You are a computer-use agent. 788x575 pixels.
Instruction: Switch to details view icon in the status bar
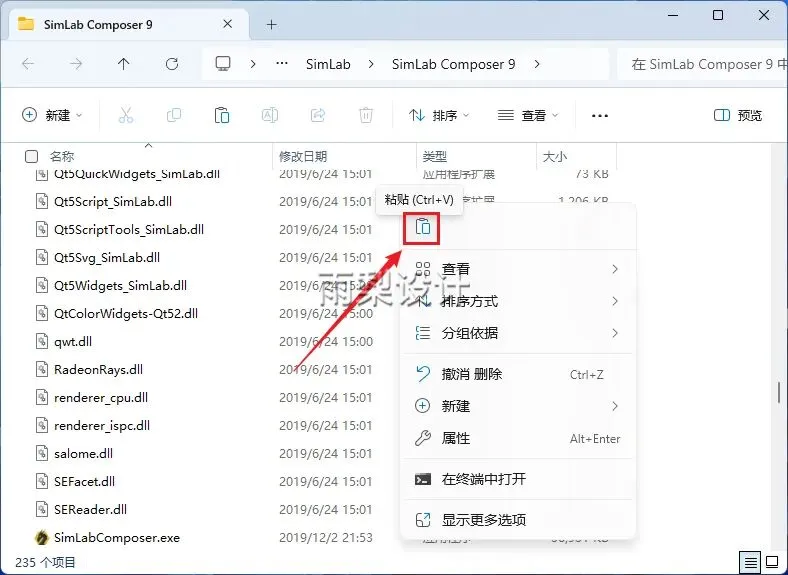click(x=750, y=562)
